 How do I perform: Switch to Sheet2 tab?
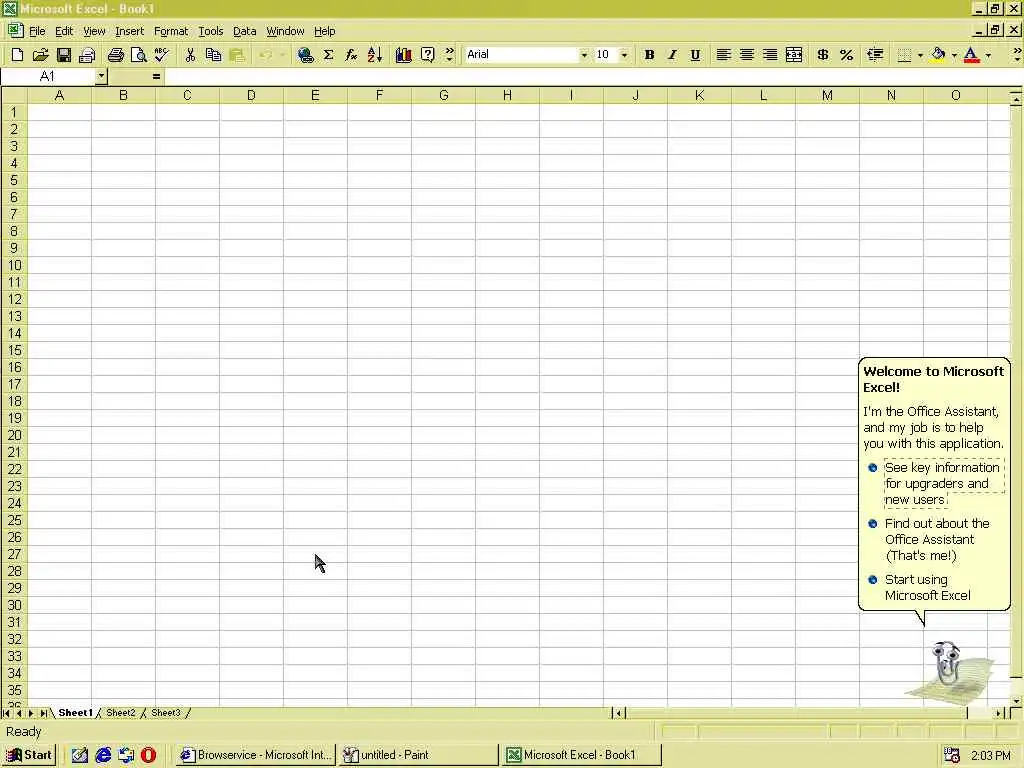(x=121, y=712)
